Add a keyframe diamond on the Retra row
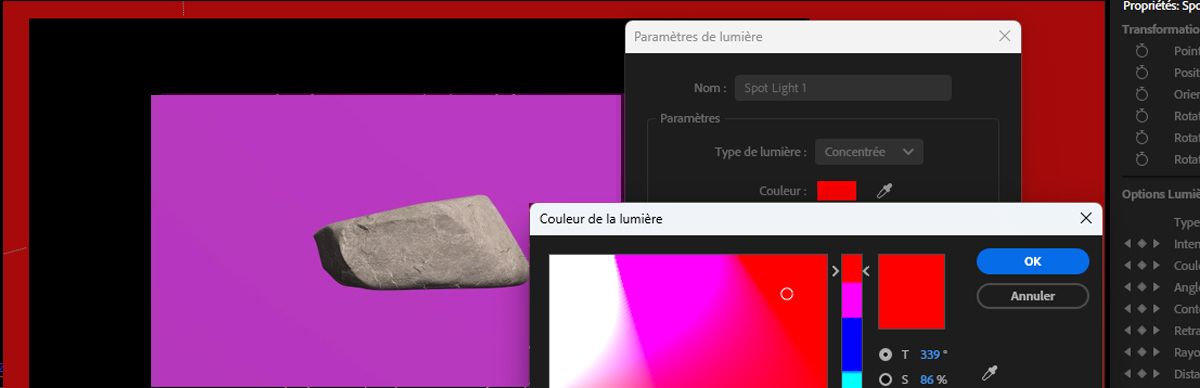Screen dimensions: 1200x388 1142,331
